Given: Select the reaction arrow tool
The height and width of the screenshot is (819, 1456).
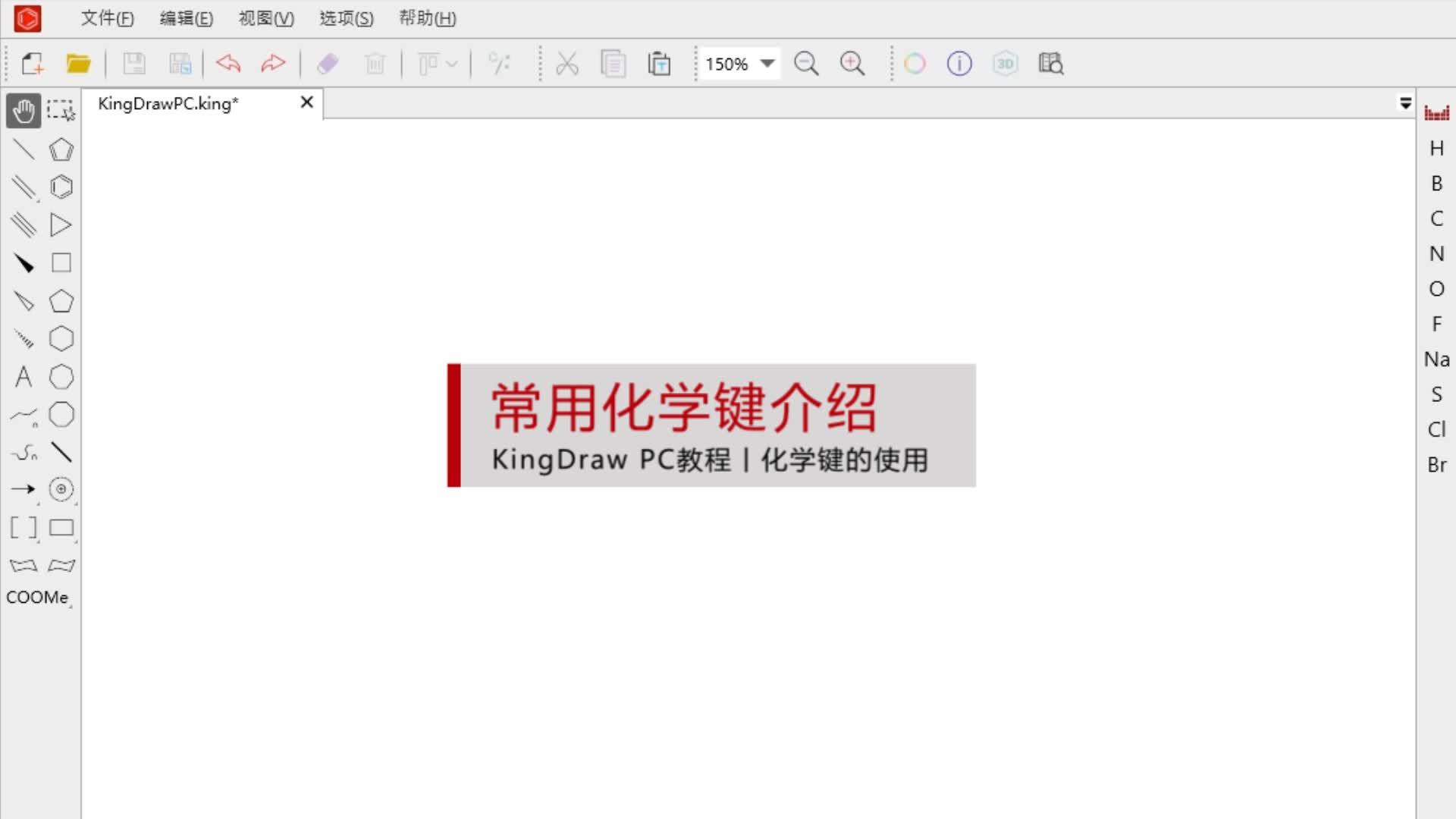Looking at the screenshot, I should pos(24,489).
